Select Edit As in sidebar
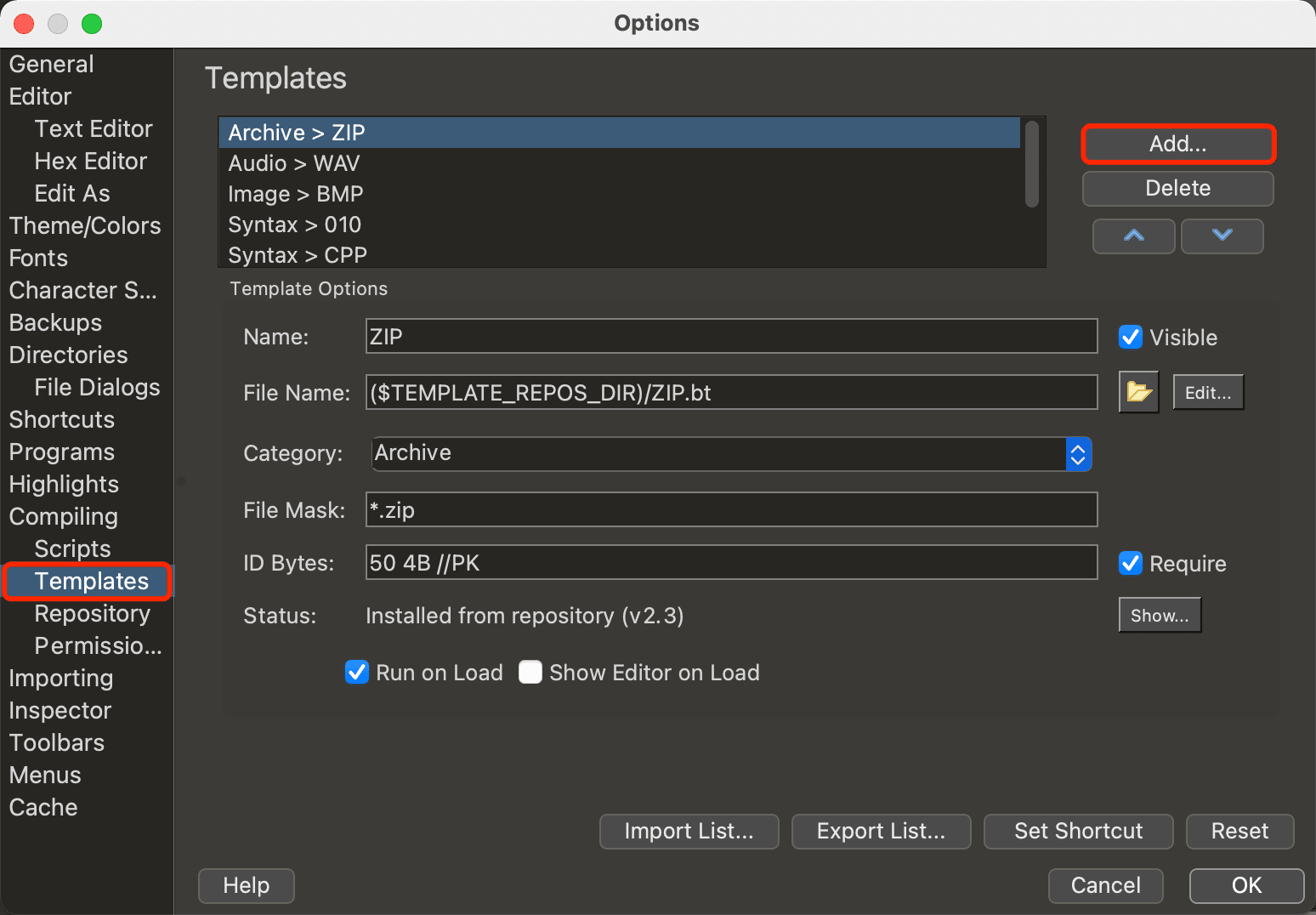The width and height of the screenshot is (1316, 915). click(x=72, y=193)
